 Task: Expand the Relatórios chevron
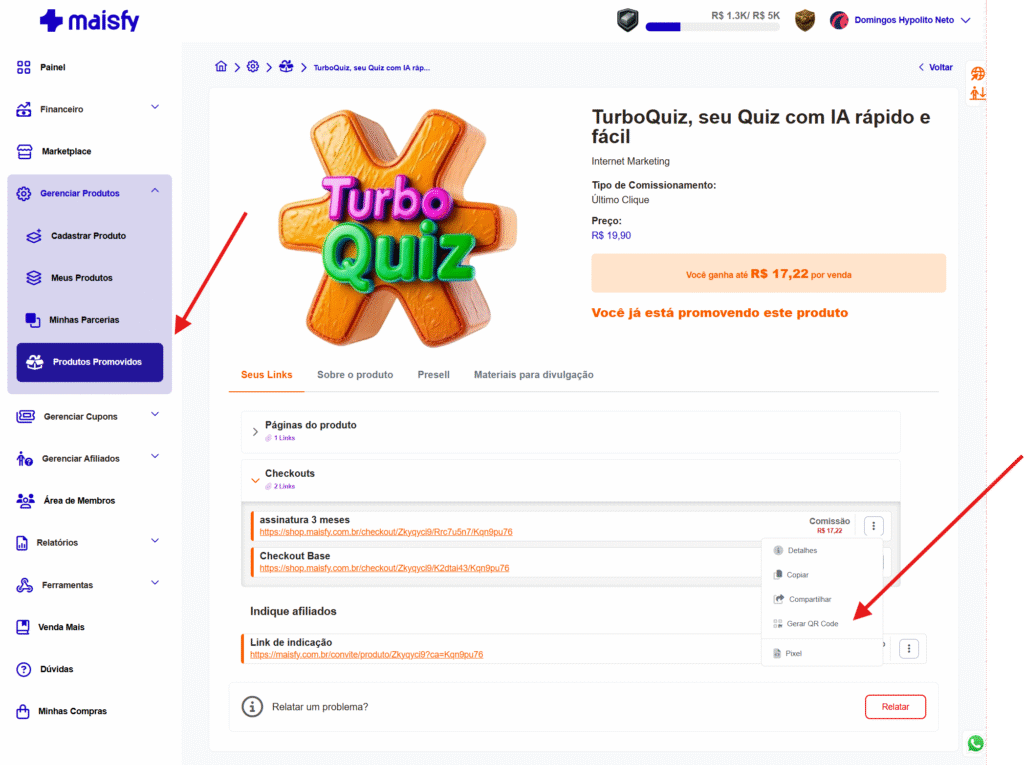coord(155,541)
